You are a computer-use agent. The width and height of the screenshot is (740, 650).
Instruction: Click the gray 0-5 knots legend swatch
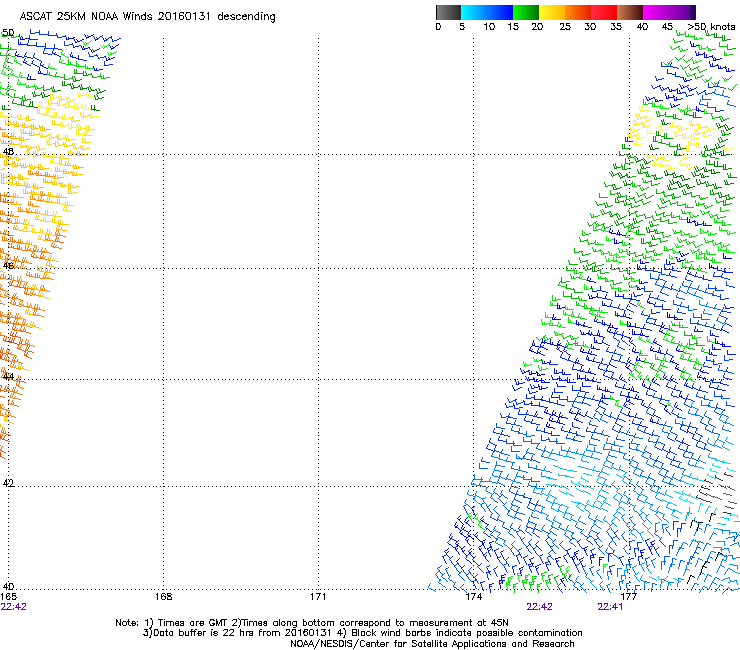pos(448,12)
